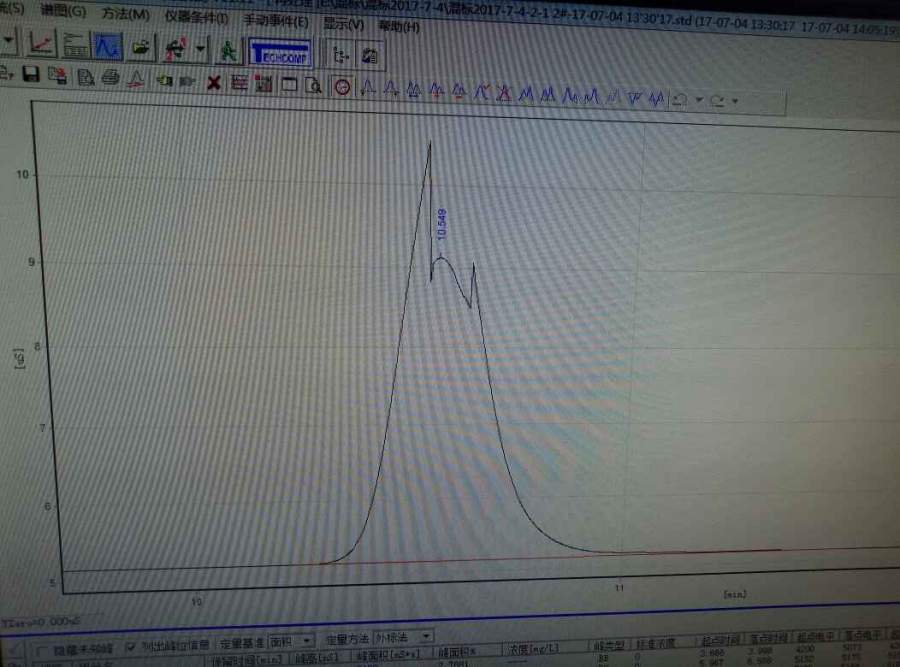The height and width of the screenshot is (667, 900).
Task: Click the clipboard icon at the top toolbar end
Action: coord(370,56)
